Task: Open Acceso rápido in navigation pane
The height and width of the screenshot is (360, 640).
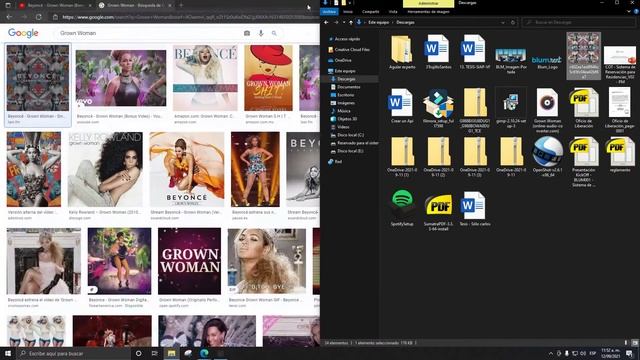Action: coord(347,39)
